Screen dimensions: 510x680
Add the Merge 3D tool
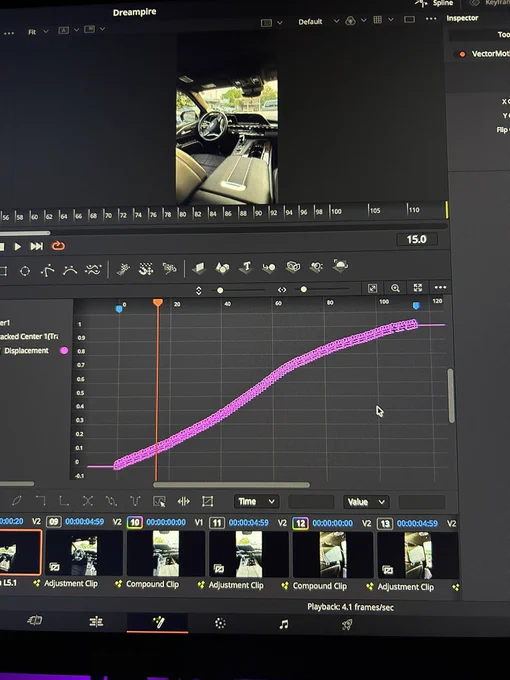269,267
